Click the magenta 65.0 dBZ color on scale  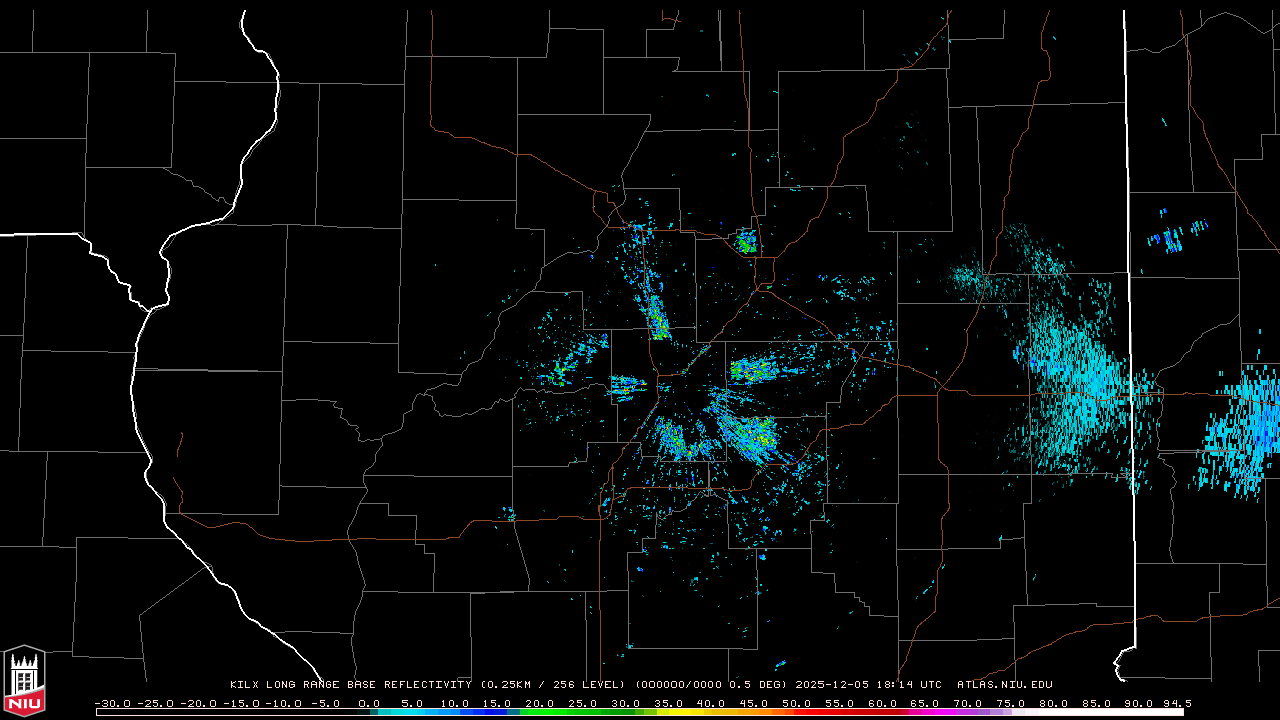[925, 712]
